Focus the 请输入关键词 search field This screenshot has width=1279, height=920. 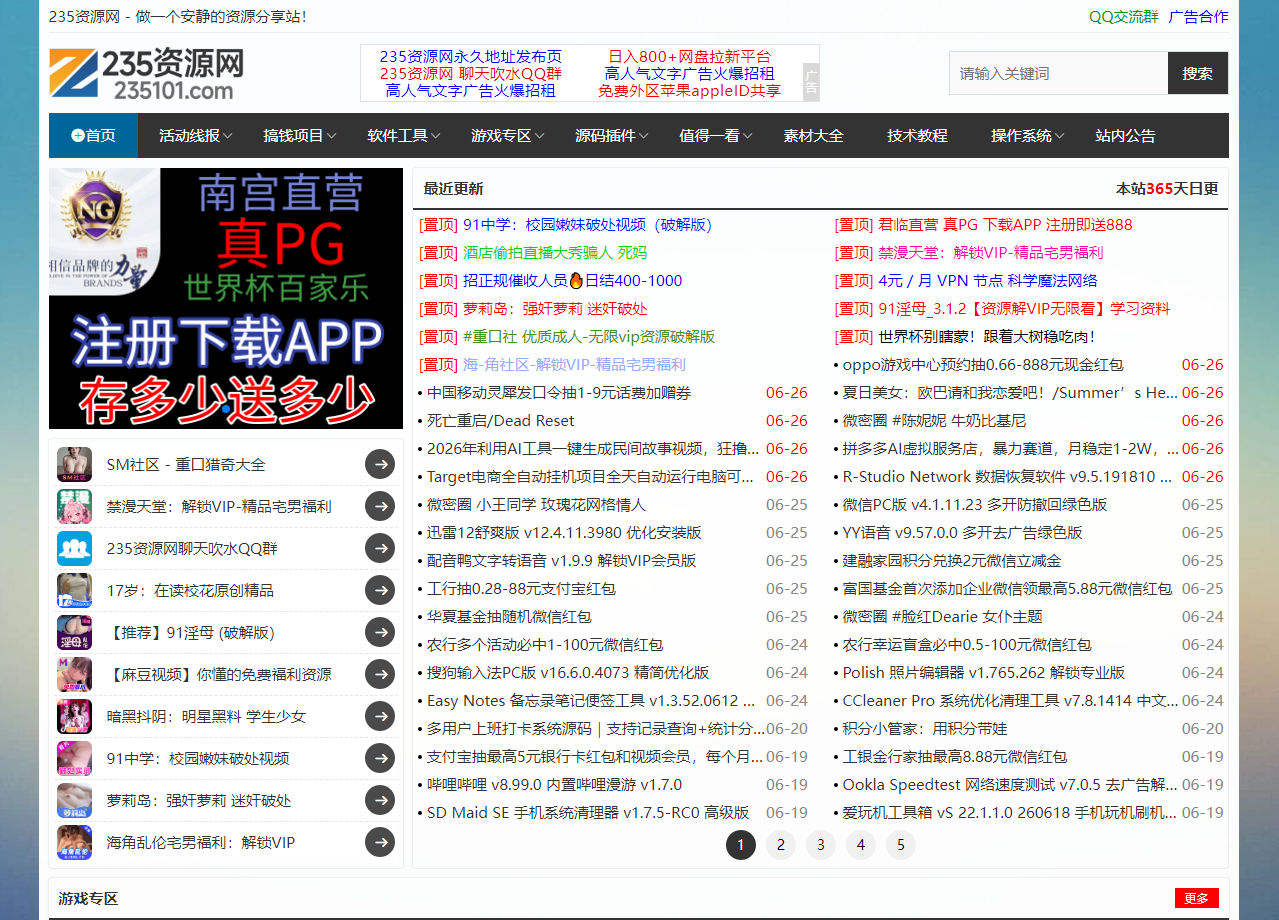point(1058,73)
